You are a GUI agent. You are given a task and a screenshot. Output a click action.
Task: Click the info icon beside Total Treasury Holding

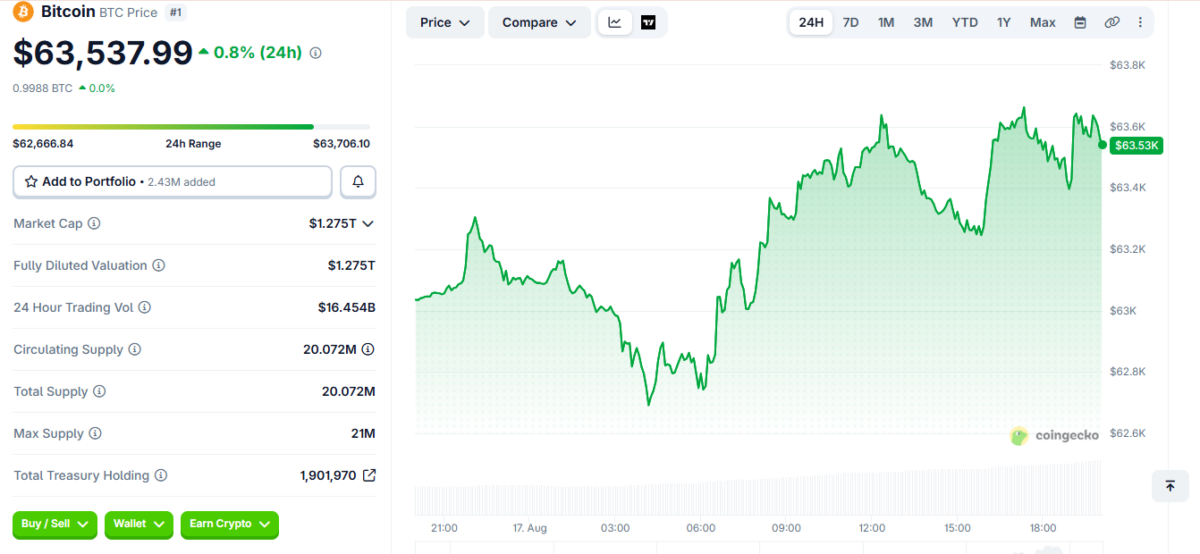(161, 476)
